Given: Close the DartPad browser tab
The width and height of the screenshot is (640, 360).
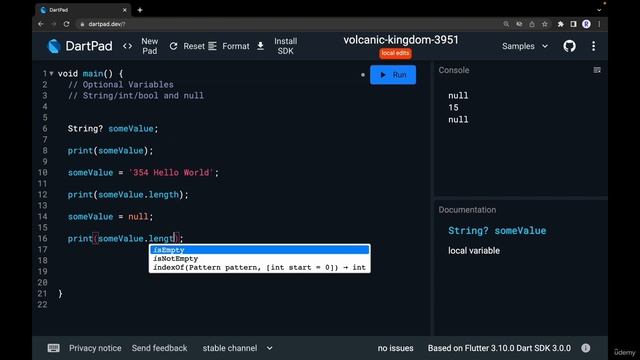Looking at the screenshot, I should [x=124, y=10].
